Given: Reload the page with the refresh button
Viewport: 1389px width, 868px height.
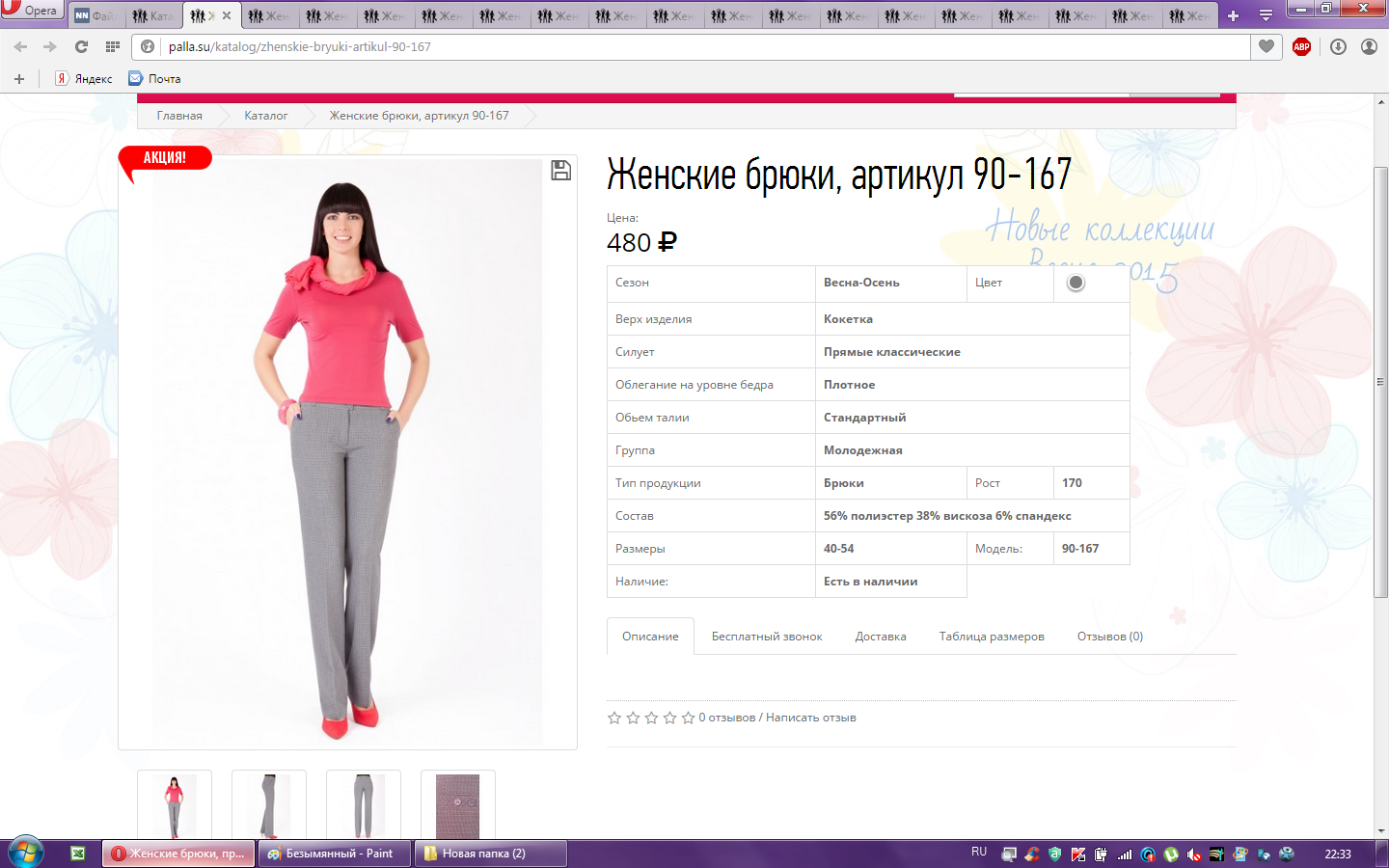Looking at the screenshot, I should point(81,46).
